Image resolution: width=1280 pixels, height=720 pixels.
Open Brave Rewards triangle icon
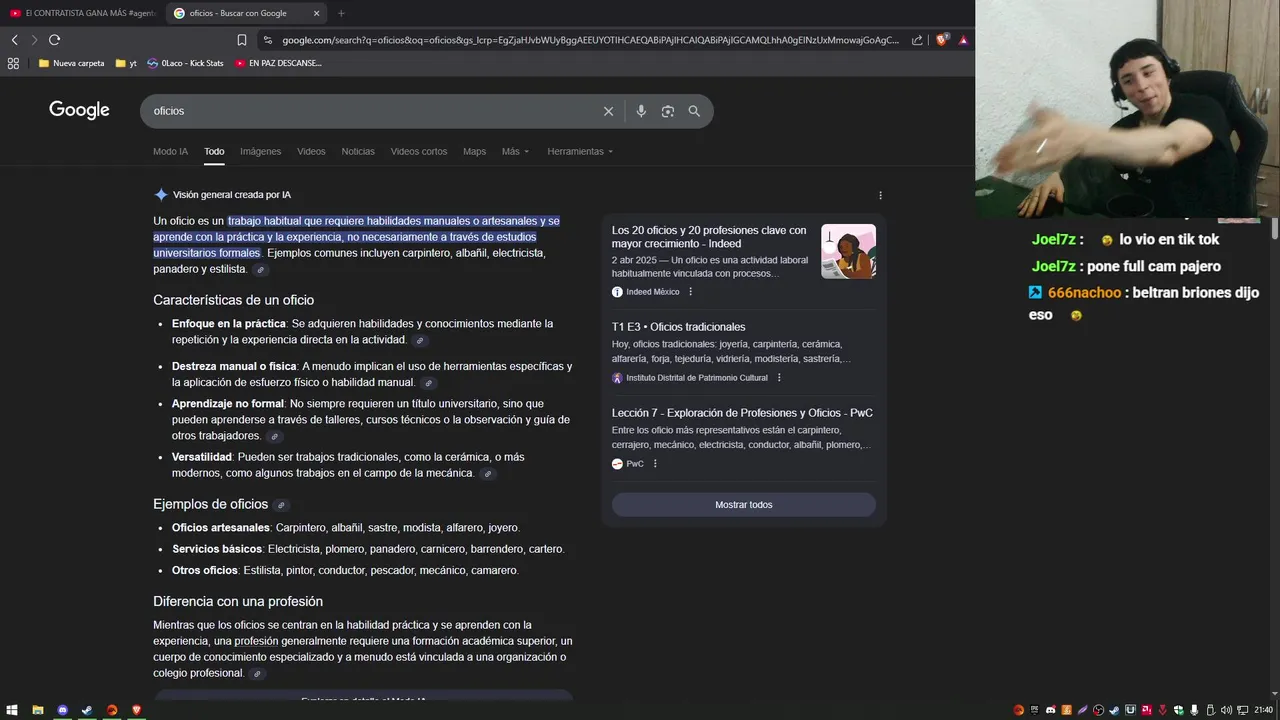(963, 40)
